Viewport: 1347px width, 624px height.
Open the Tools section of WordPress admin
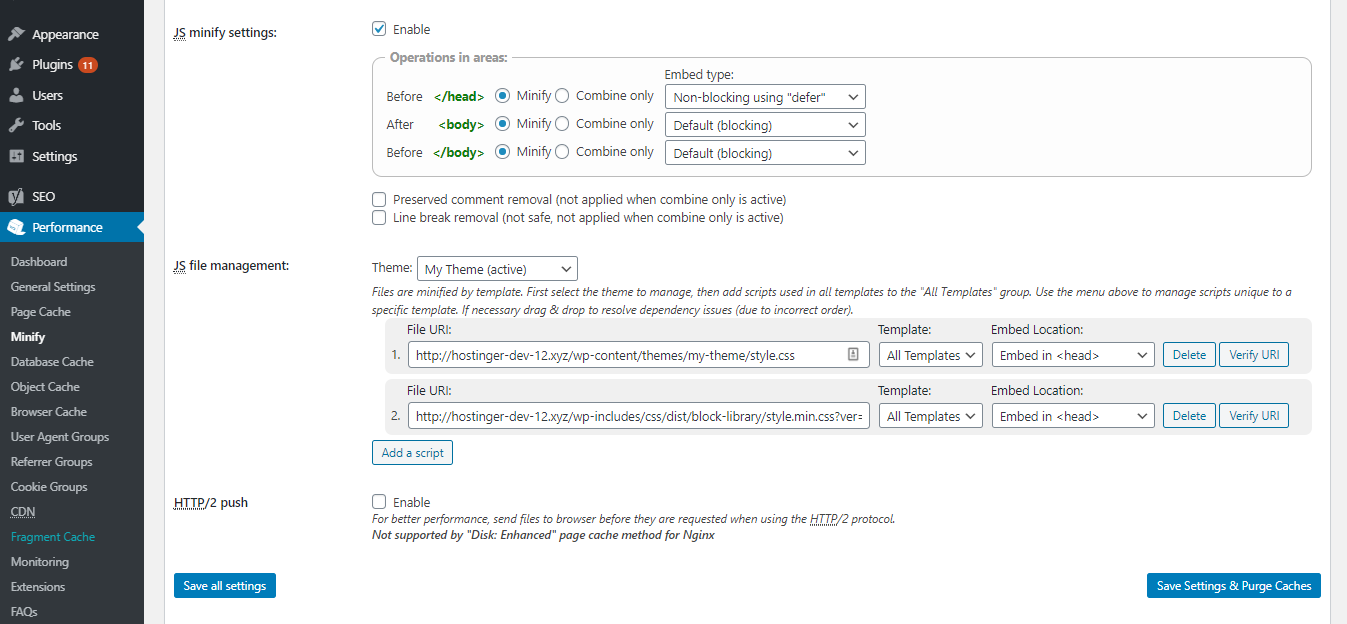pyautogui.click(x=44, y=125)
